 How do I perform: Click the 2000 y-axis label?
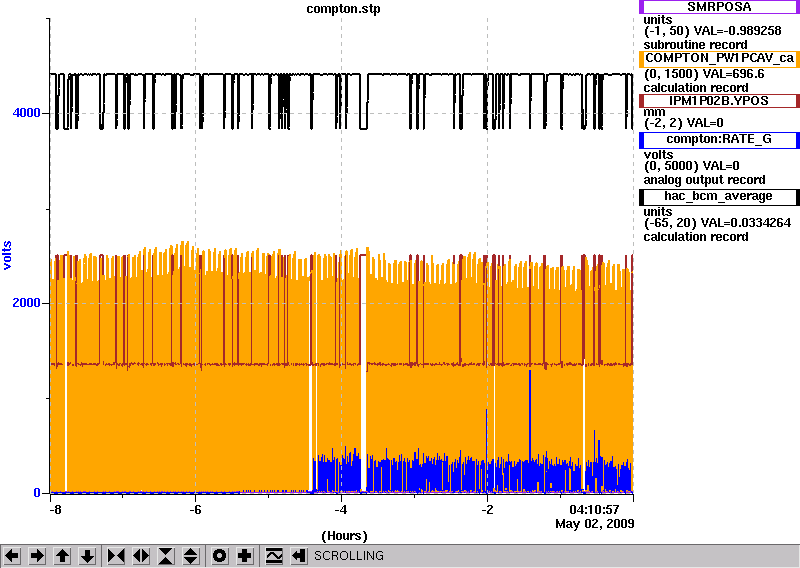click(x=27, y=303)
